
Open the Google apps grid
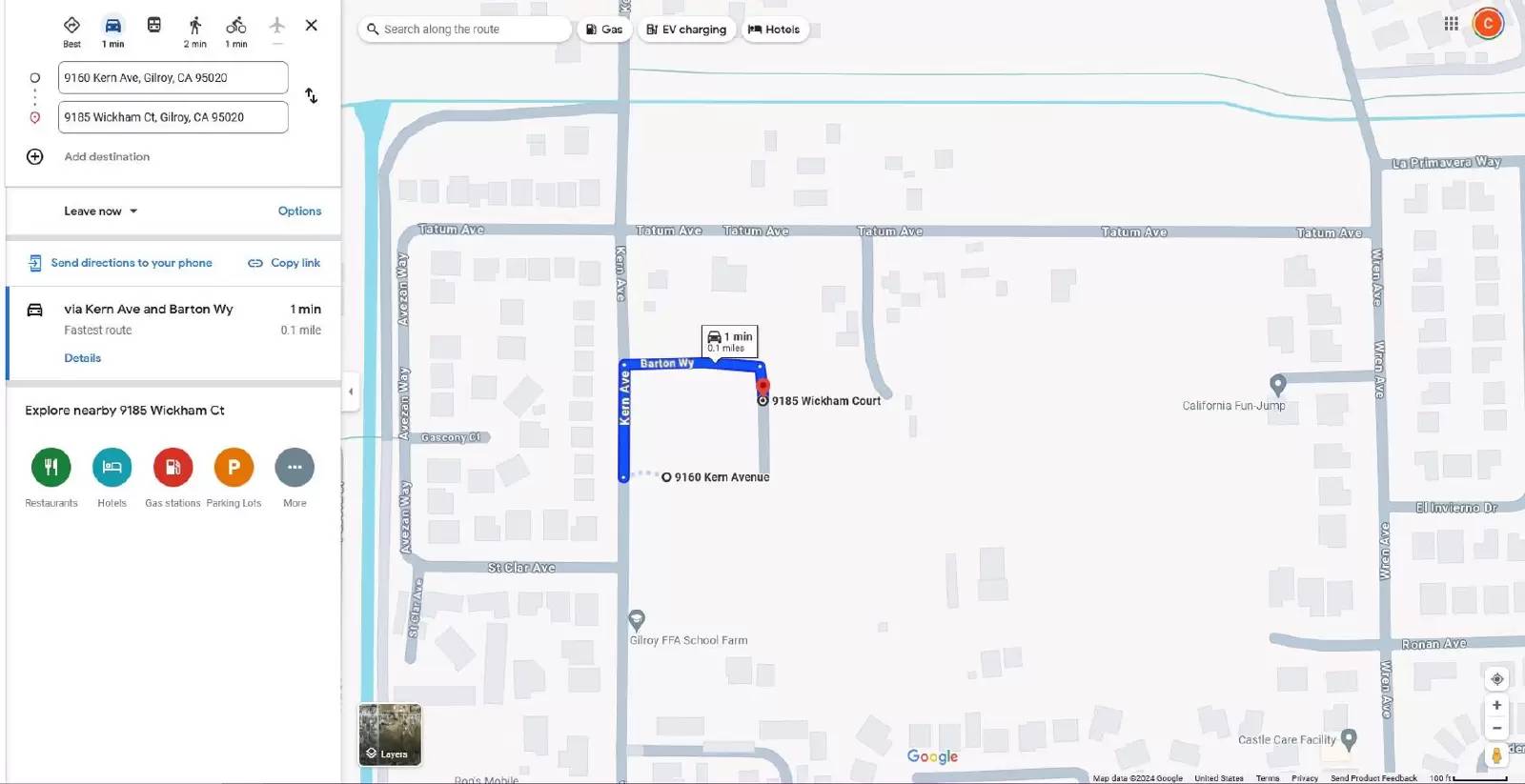[1451, 24]
